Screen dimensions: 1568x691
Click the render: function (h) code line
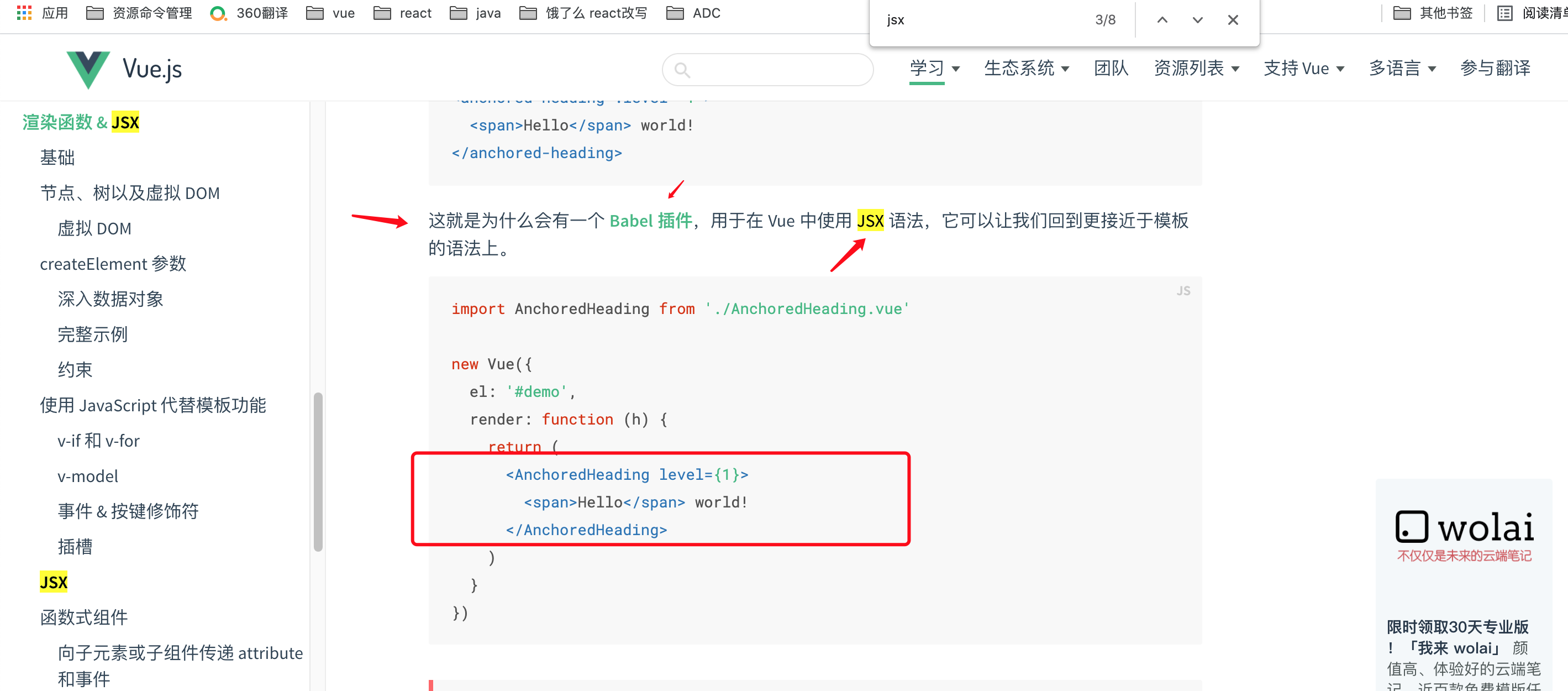pos(569,419)
